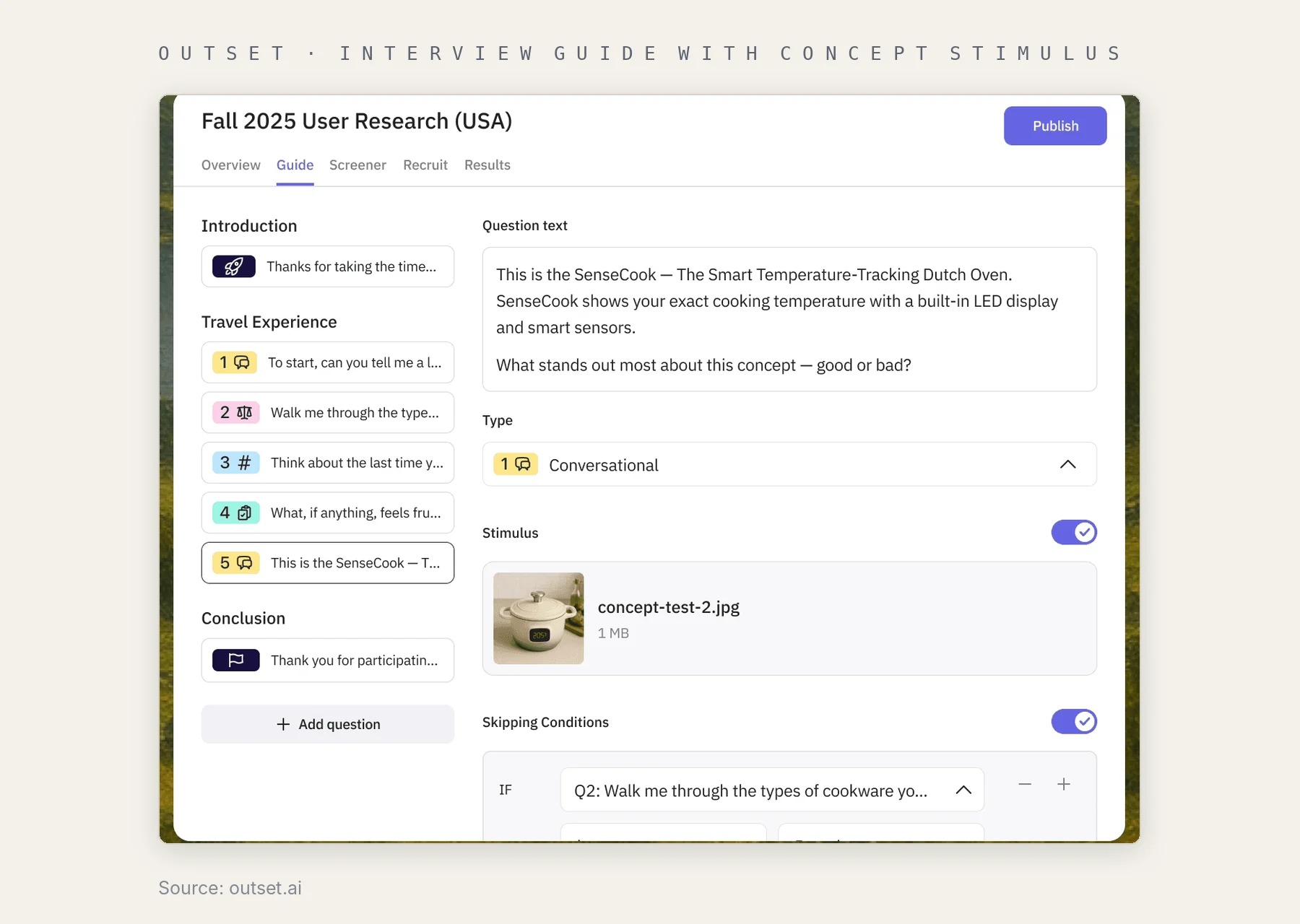
Task: Switch to the Overview tab
Action: pyautogui.click(x=231, y=165)
